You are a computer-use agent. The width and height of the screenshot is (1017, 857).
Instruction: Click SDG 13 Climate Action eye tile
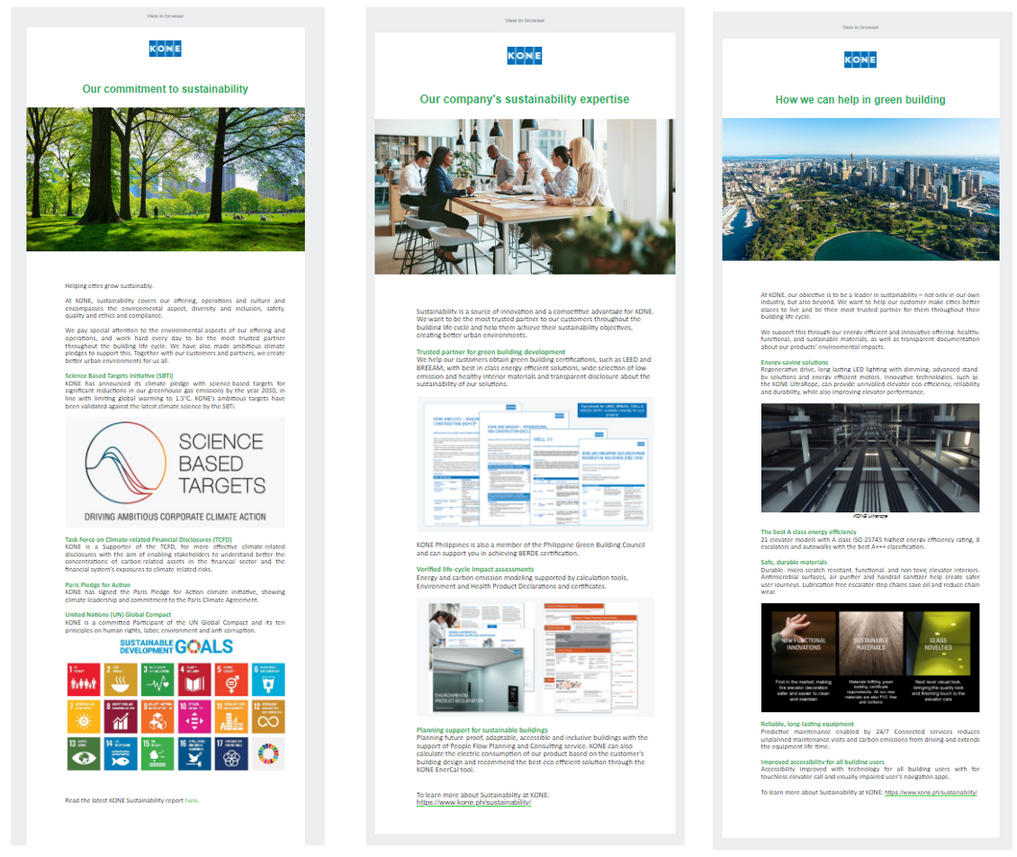(x=84, y=754)
